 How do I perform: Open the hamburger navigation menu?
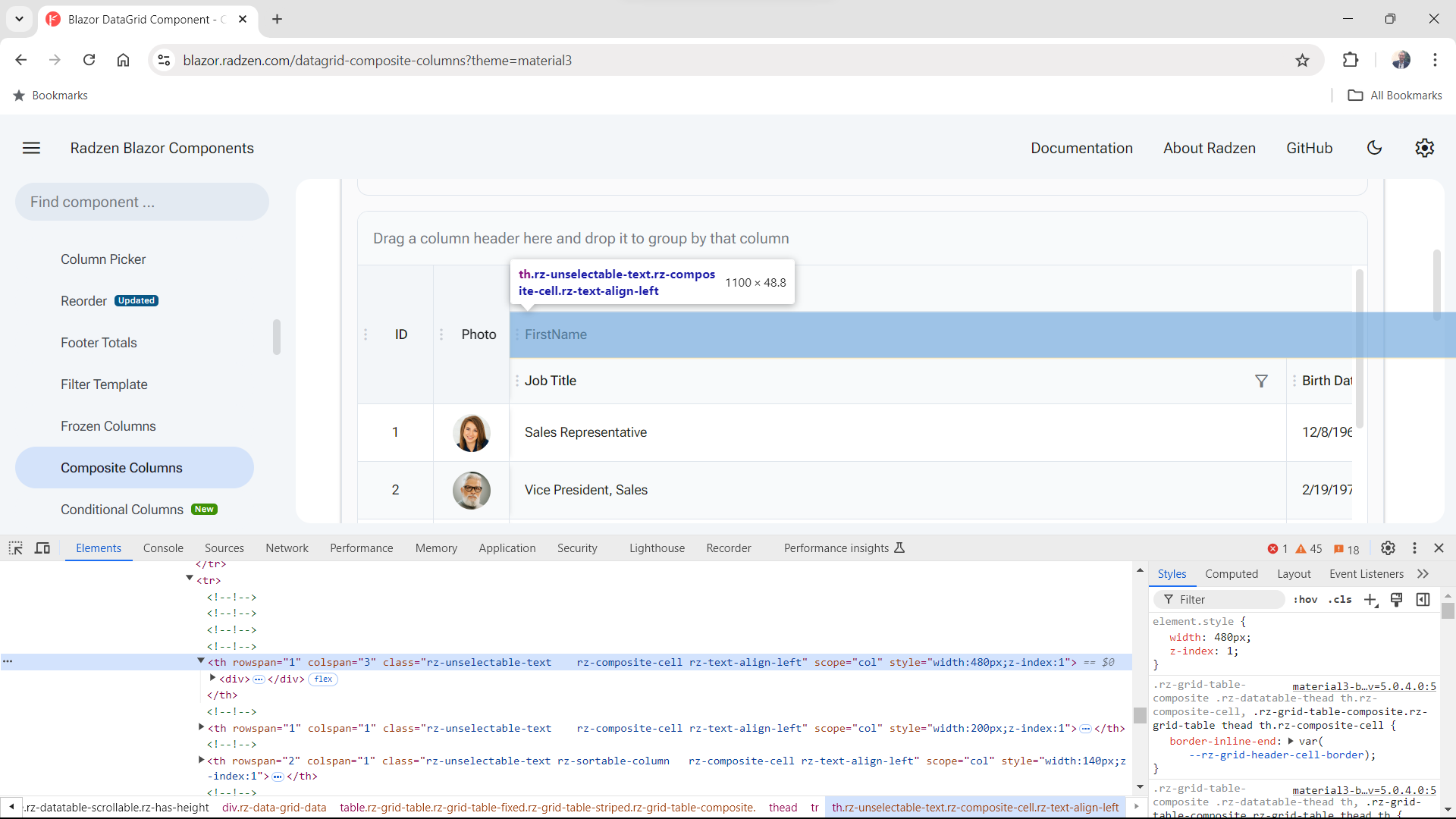(31, 148)
